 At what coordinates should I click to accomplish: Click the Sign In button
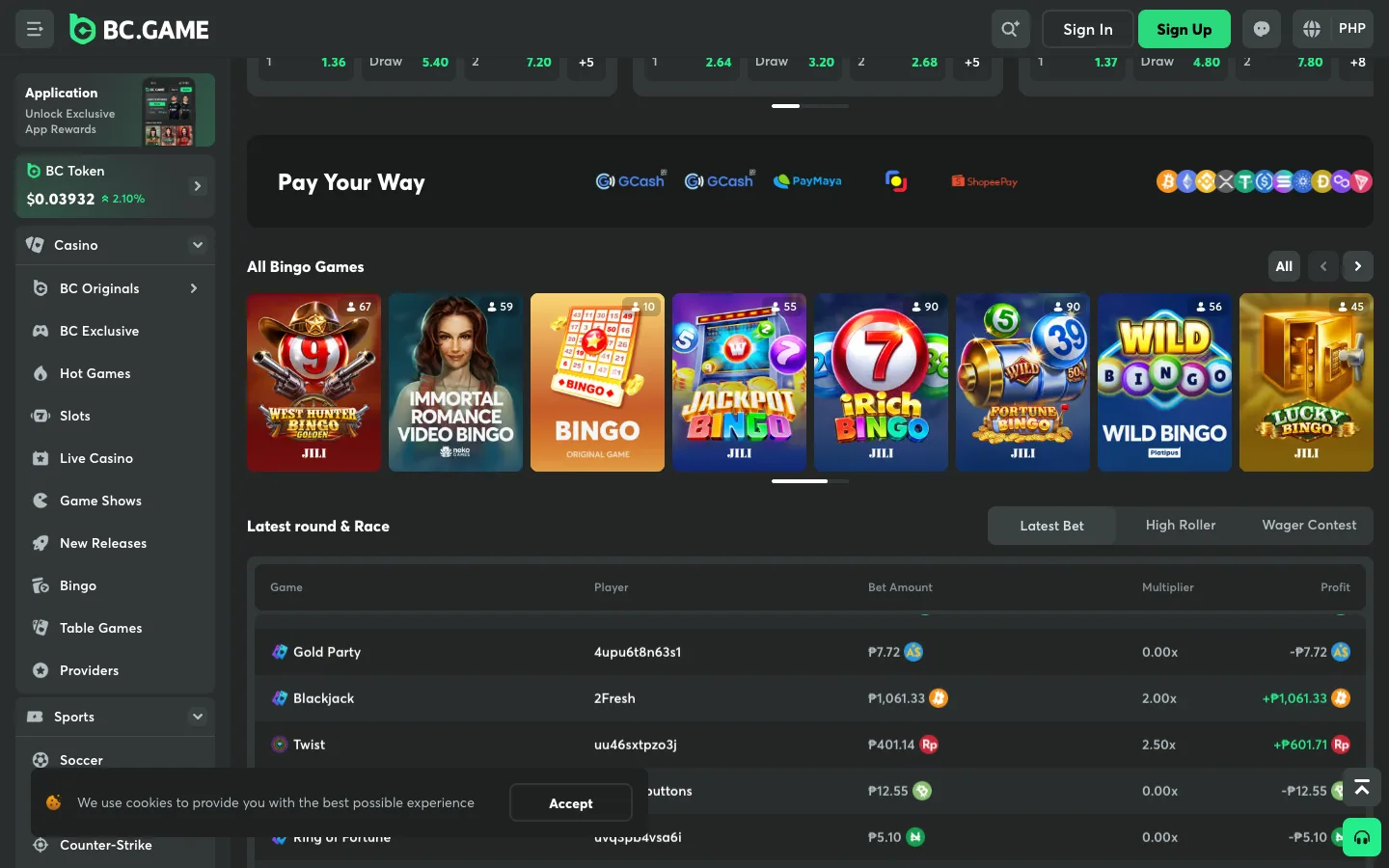pos(1088,29)
